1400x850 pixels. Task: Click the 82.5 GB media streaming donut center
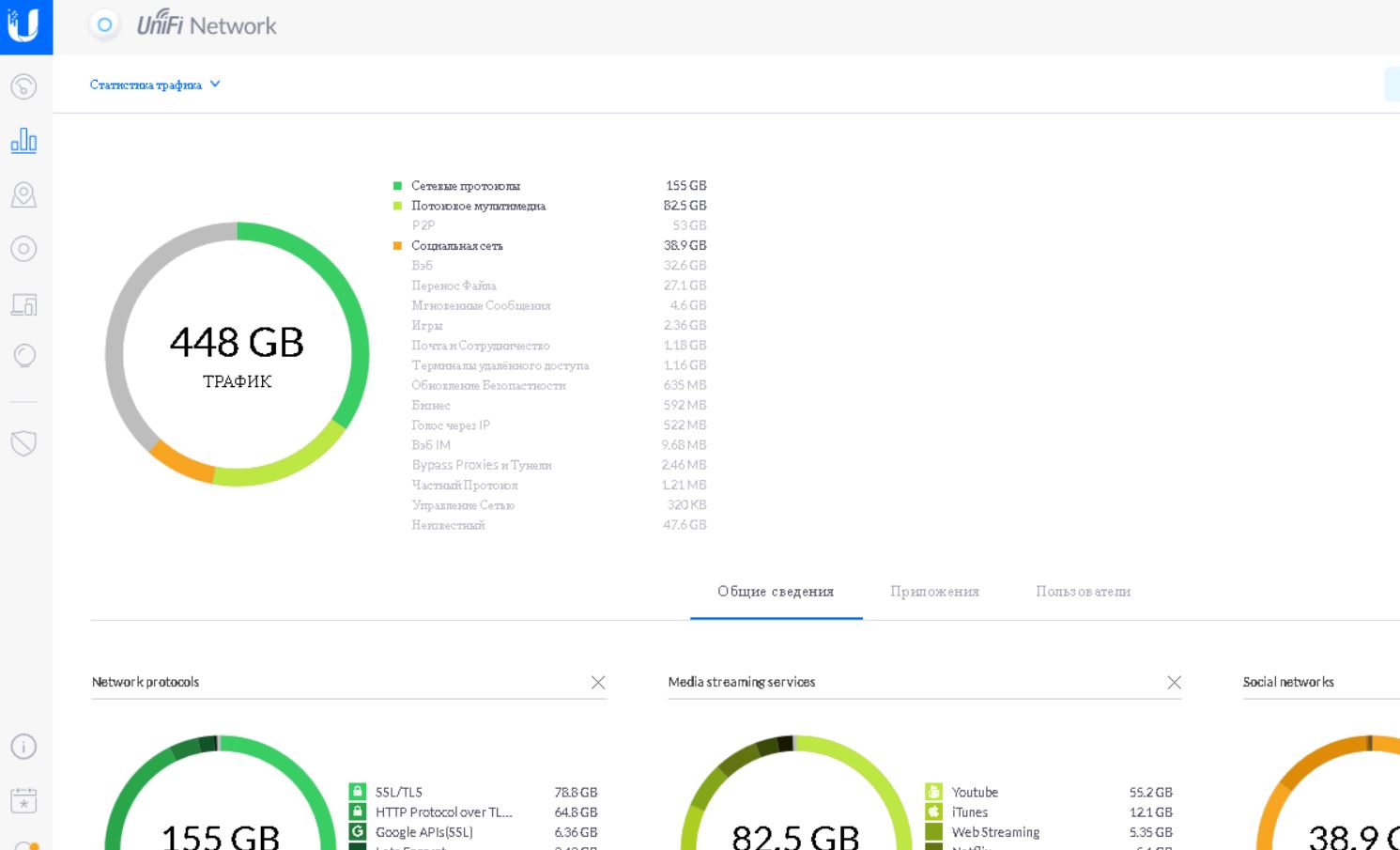tap(795, 836)
